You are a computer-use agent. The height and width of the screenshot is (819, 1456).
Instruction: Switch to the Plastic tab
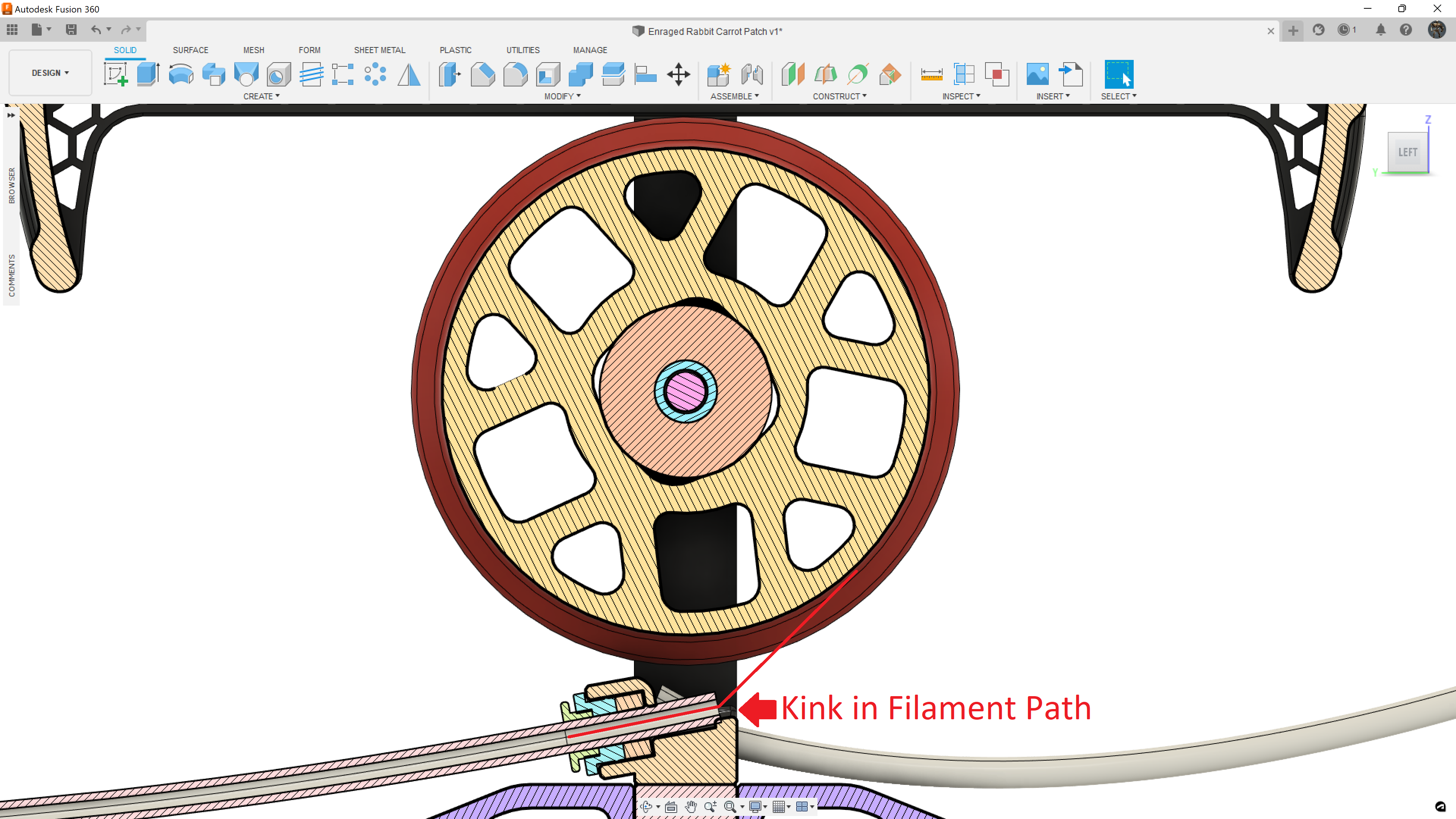click(455, 50)
